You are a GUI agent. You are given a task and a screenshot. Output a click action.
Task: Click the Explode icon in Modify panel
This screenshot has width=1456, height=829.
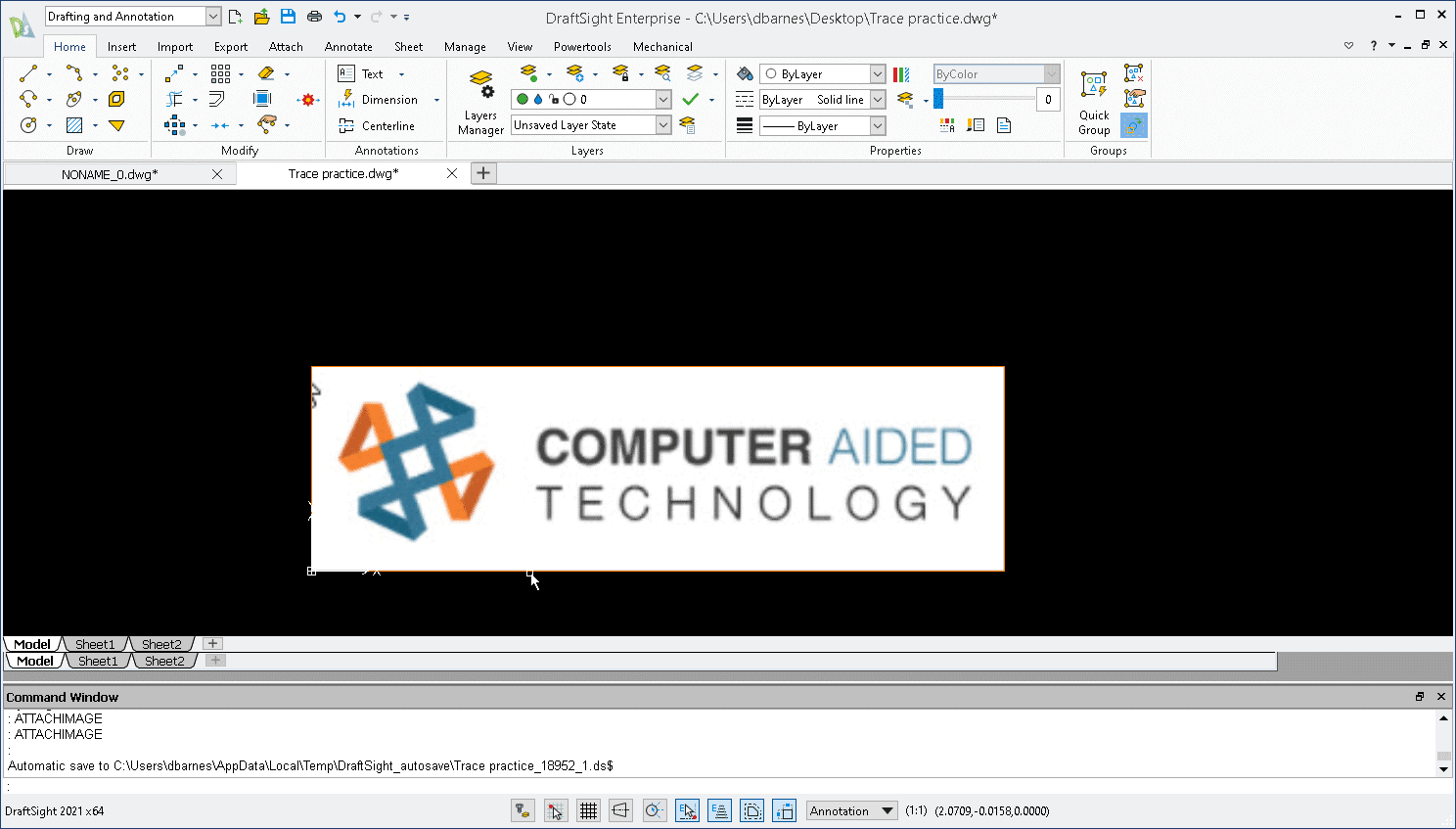308,100
